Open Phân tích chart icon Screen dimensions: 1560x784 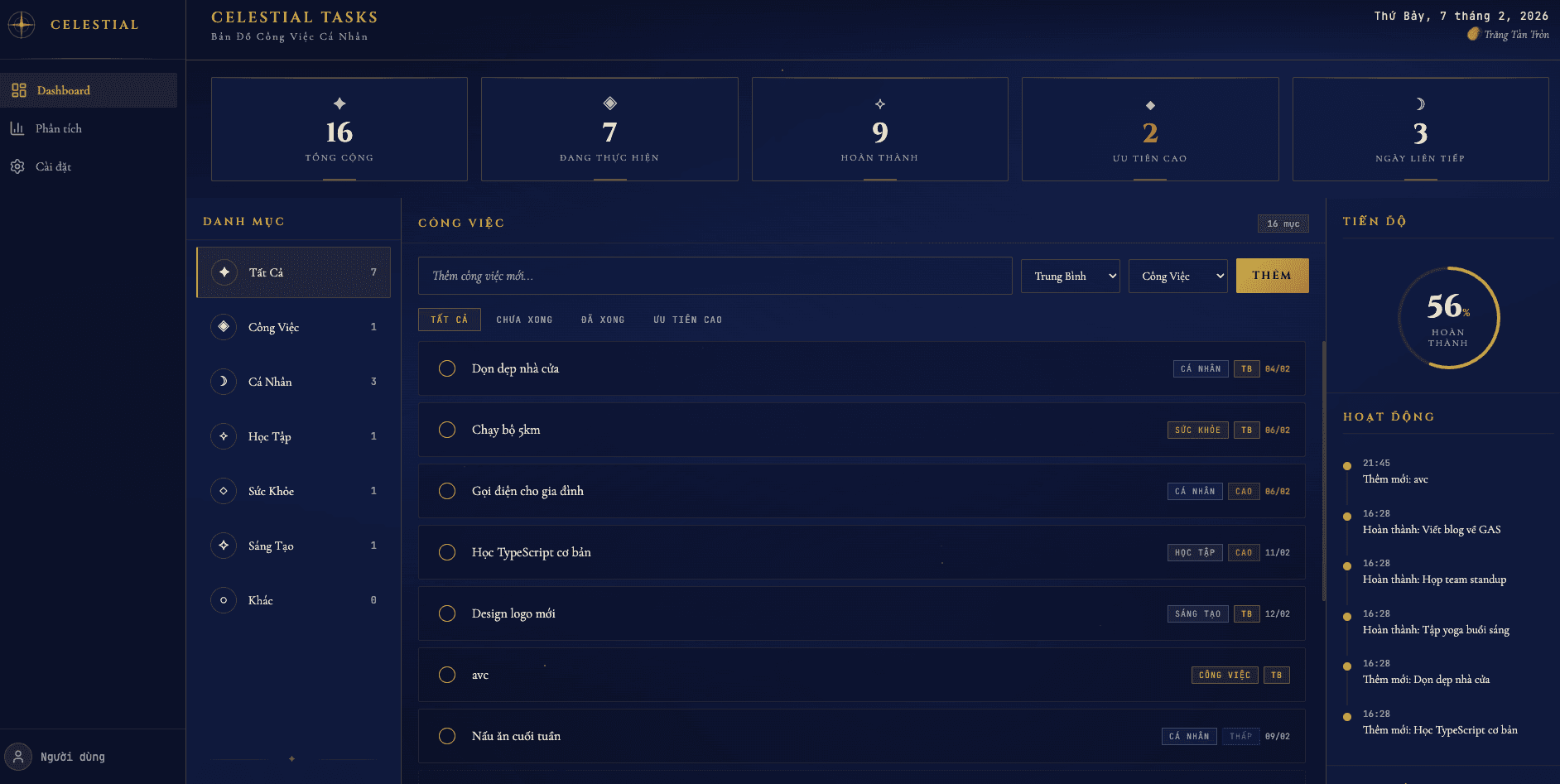point(17,128)
